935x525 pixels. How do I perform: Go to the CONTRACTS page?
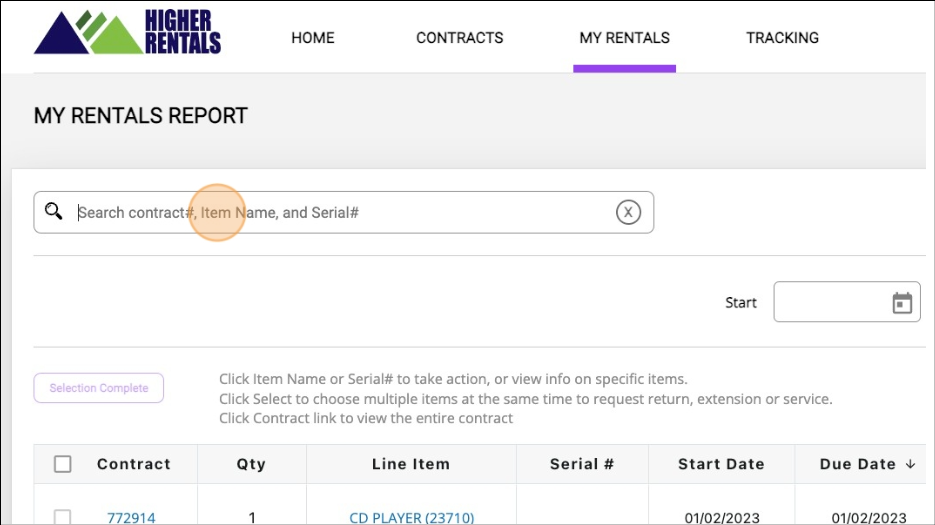(459, 38)
